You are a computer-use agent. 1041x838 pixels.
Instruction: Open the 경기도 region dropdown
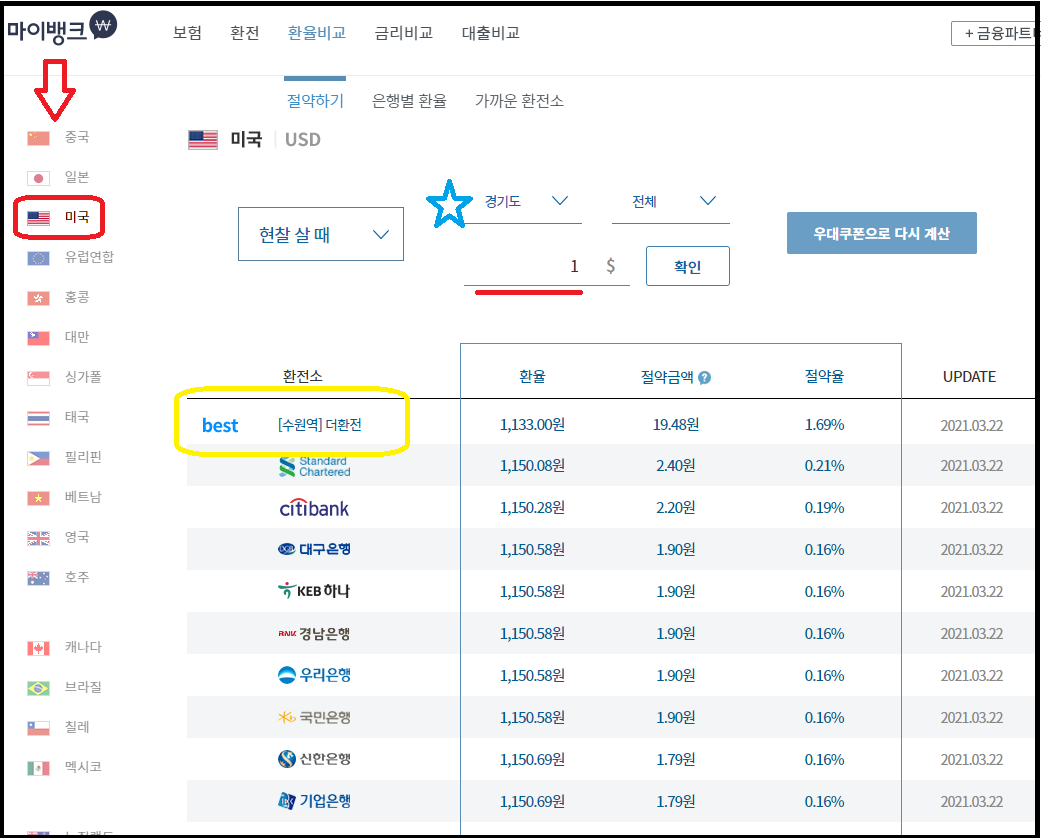[x=524, y=202]
